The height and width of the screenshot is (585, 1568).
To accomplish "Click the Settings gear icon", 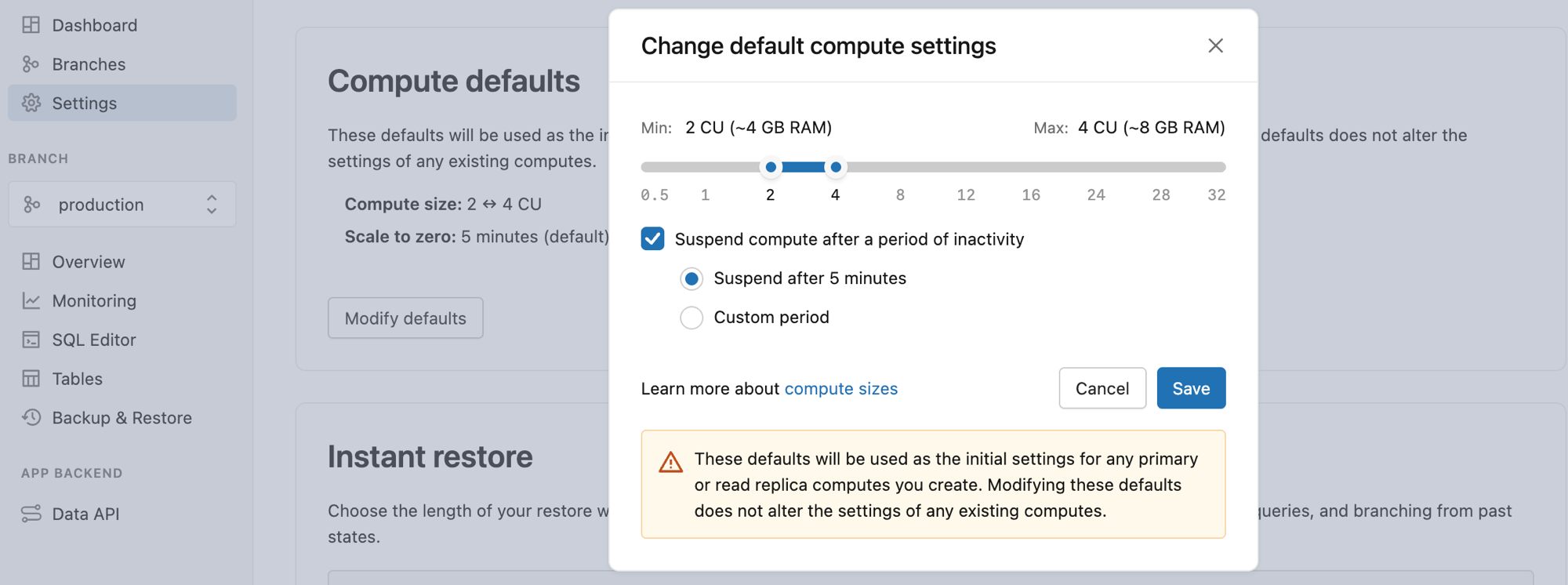I will [x=31, y=103].
